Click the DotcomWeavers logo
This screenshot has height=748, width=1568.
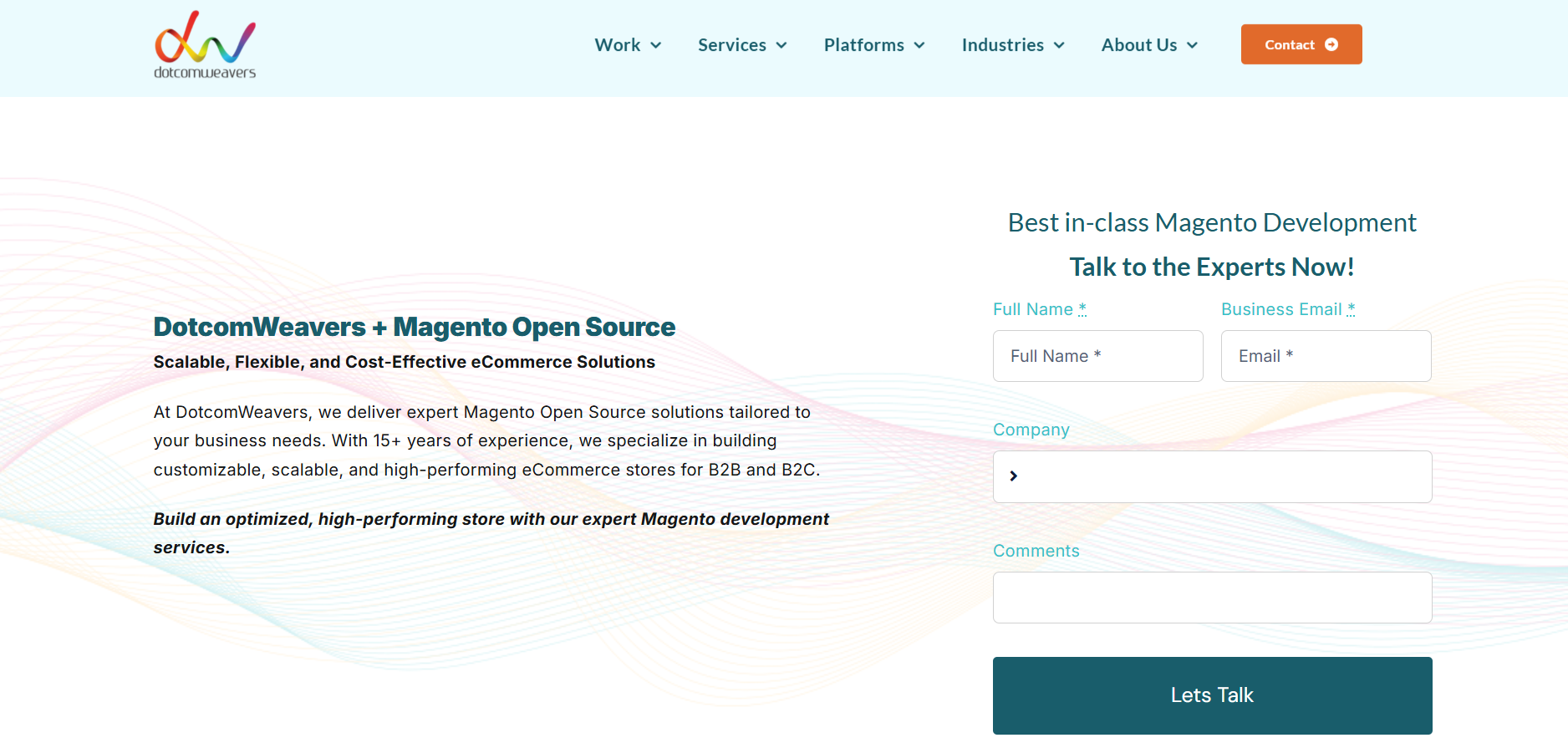coord(205,46)
